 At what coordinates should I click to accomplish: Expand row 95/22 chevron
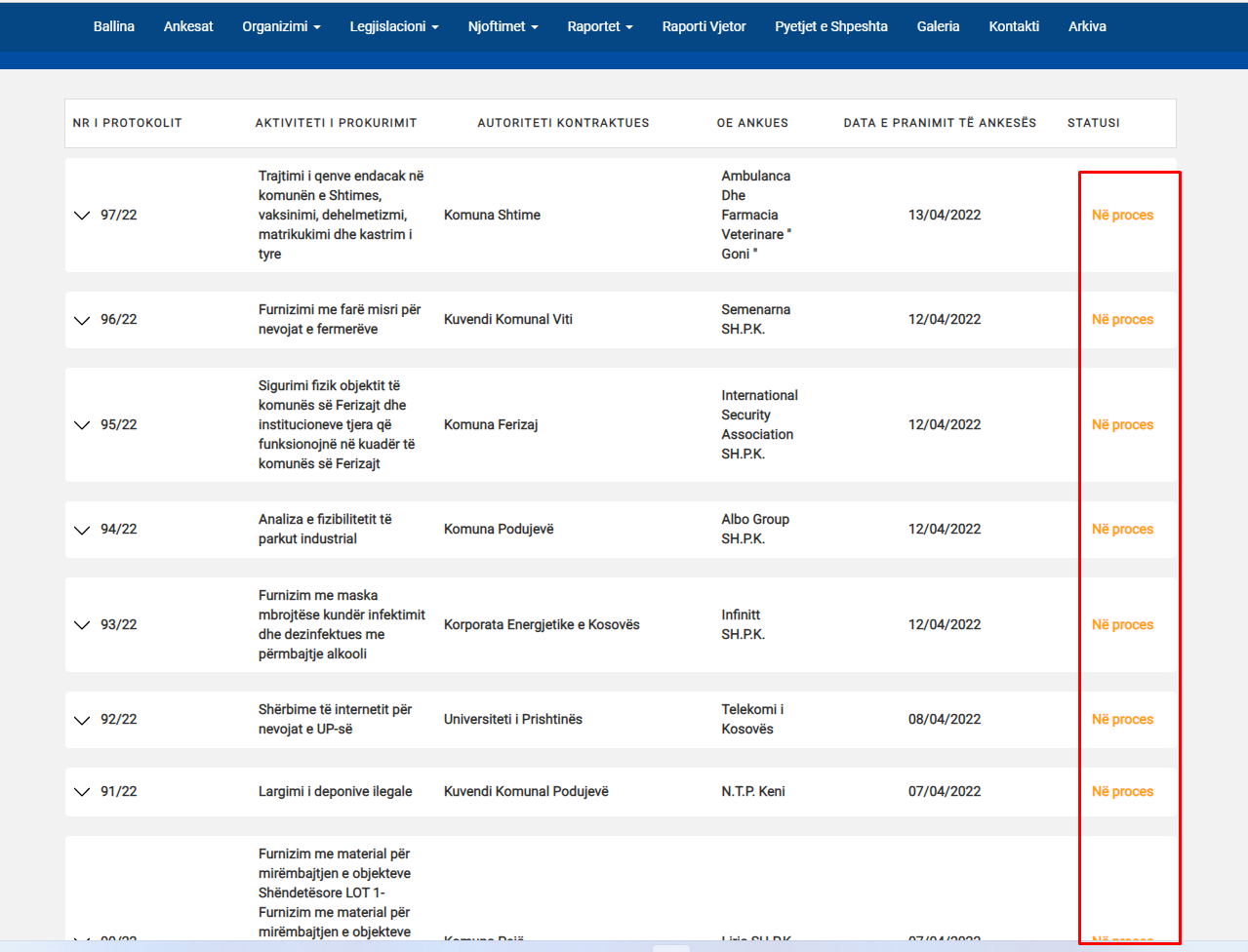point(82,425)
